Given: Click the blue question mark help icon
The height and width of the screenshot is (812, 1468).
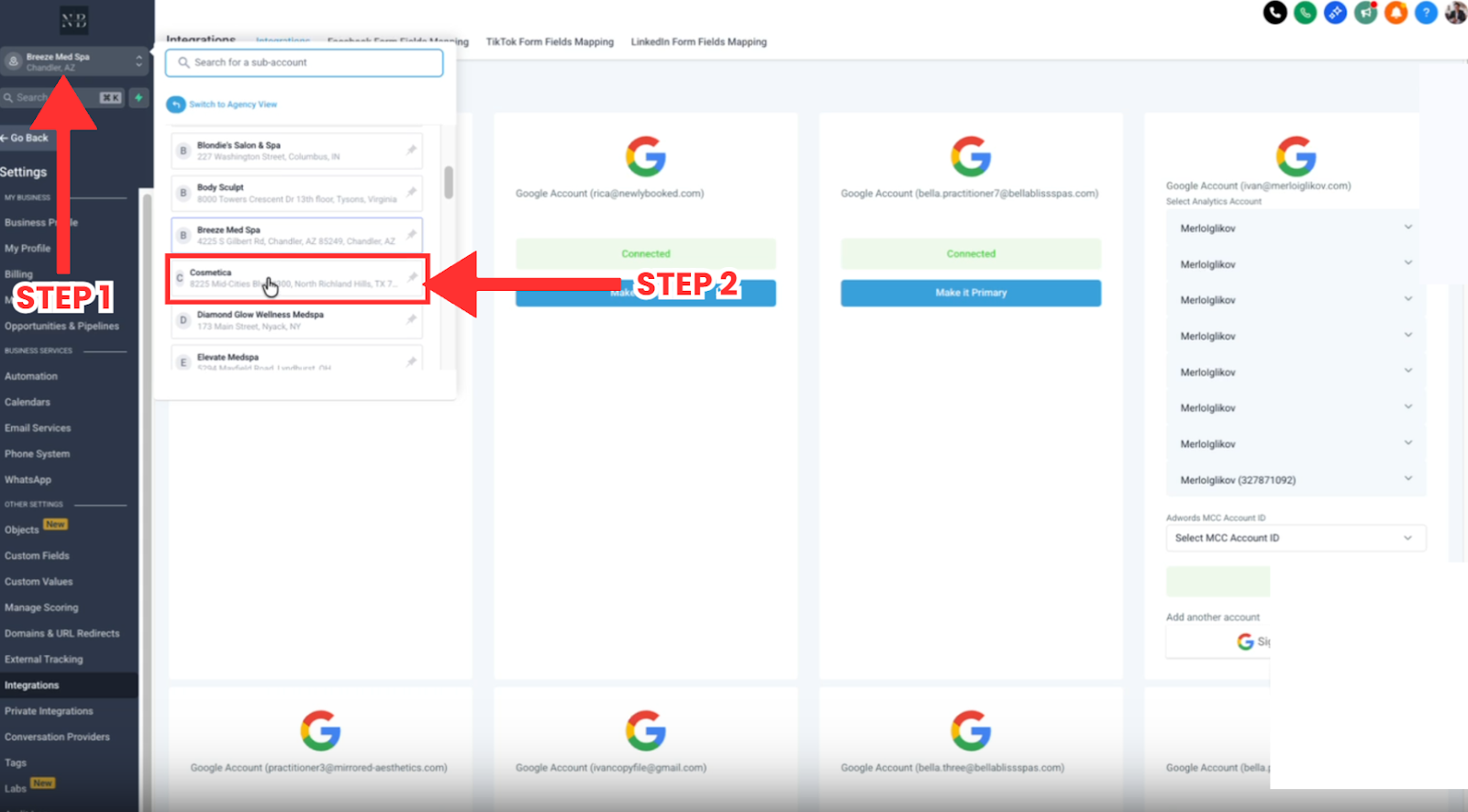Looking at the screenshot, I should tap(1427, 13).
